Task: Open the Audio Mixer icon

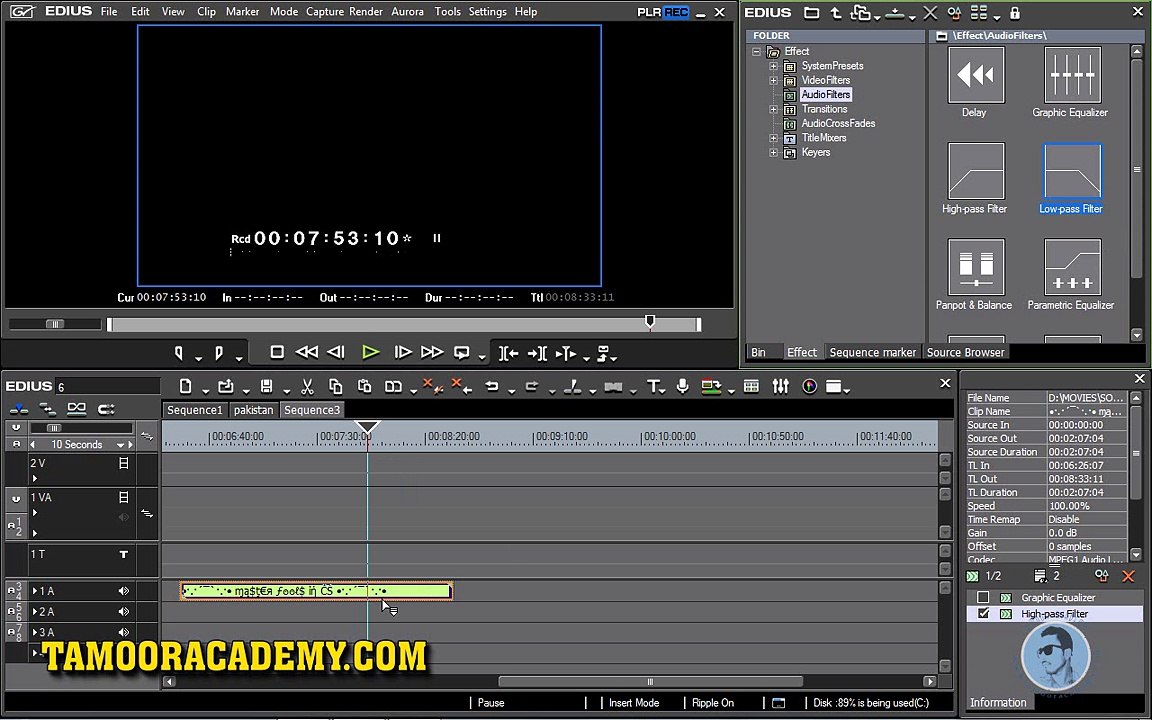Action: (780, 386)
